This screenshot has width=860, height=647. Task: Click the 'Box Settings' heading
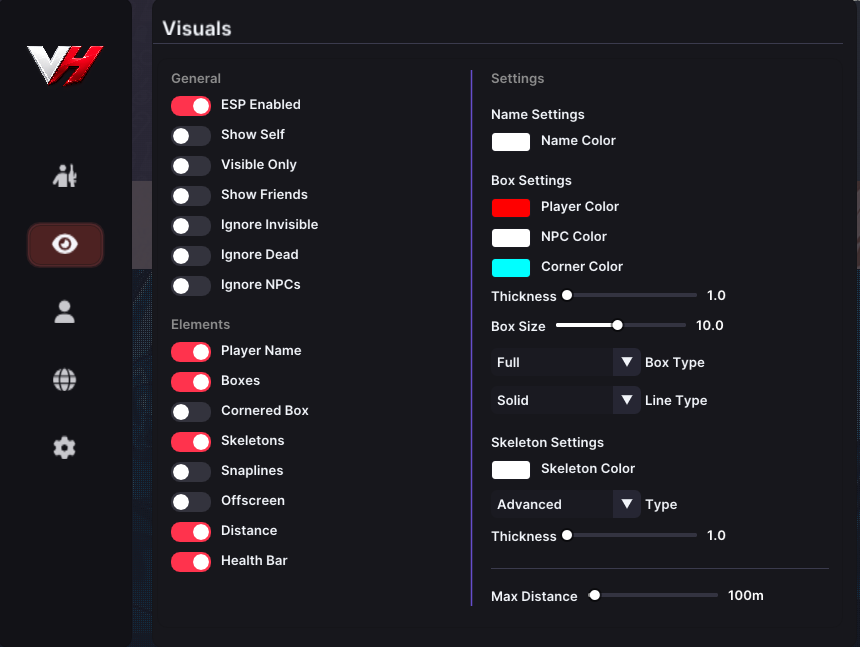tap(531, 180)
